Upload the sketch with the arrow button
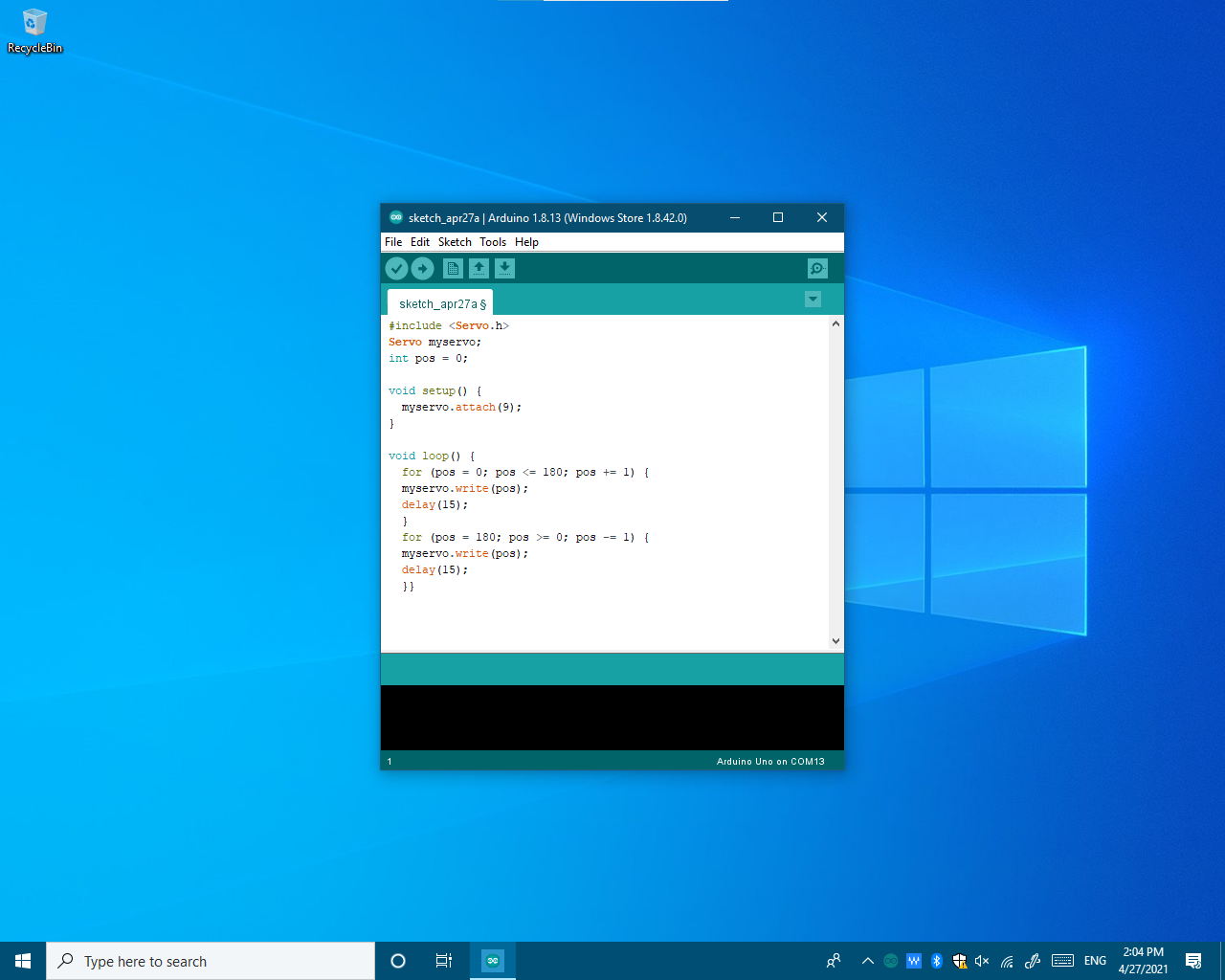 tap(422, 269)
